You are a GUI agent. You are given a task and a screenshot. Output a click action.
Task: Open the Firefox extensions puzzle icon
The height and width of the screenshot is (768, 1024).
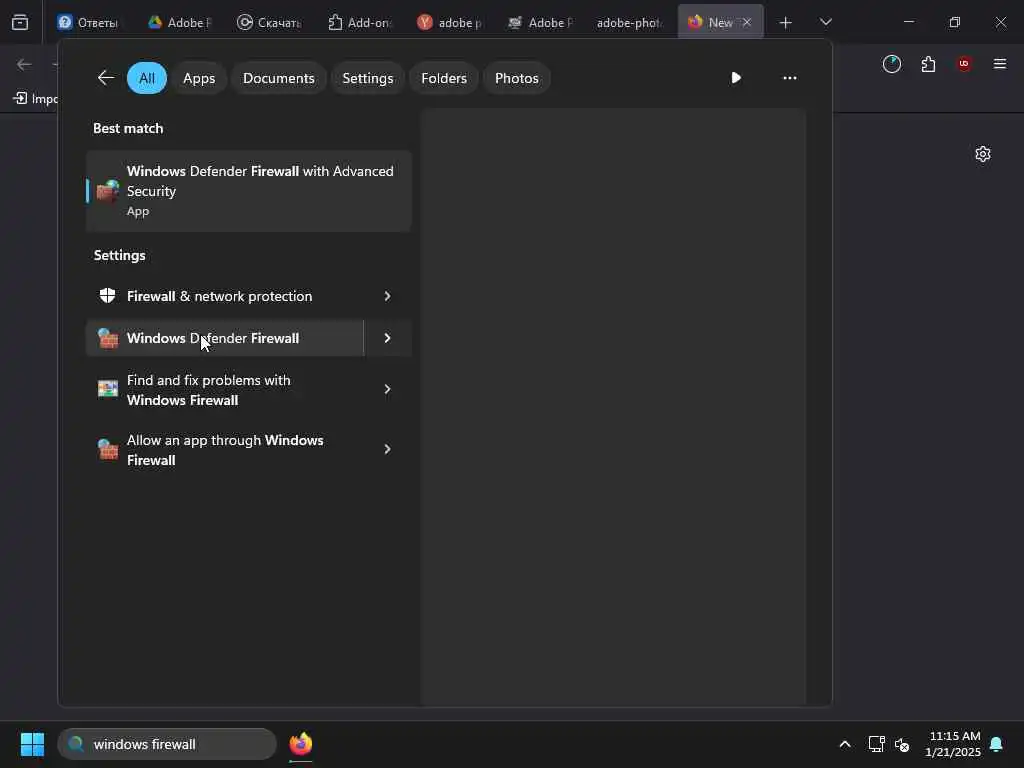[928, 64]
